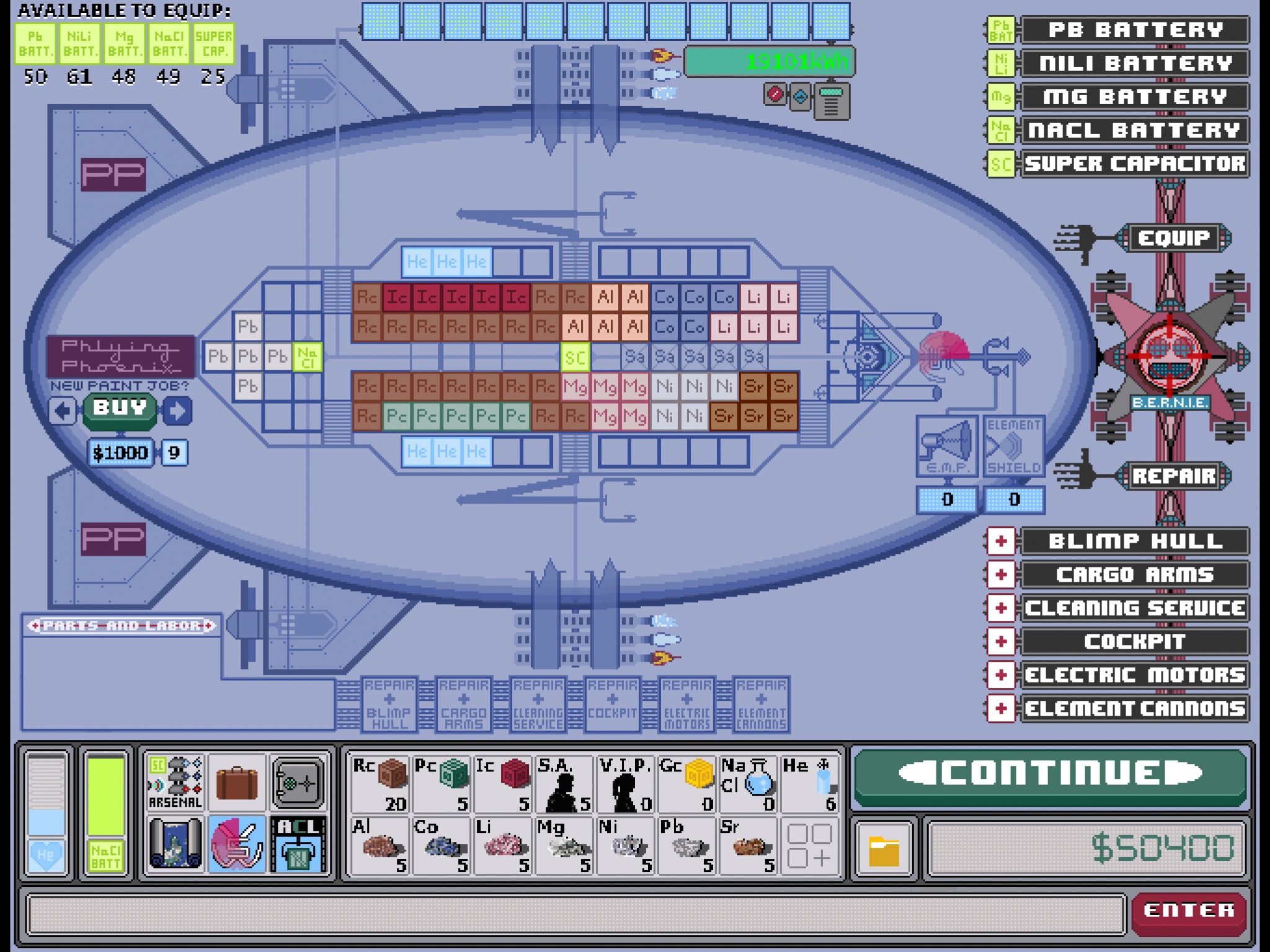
Task: Click the brown suitcase icon
Action: [x=236, y=783]
